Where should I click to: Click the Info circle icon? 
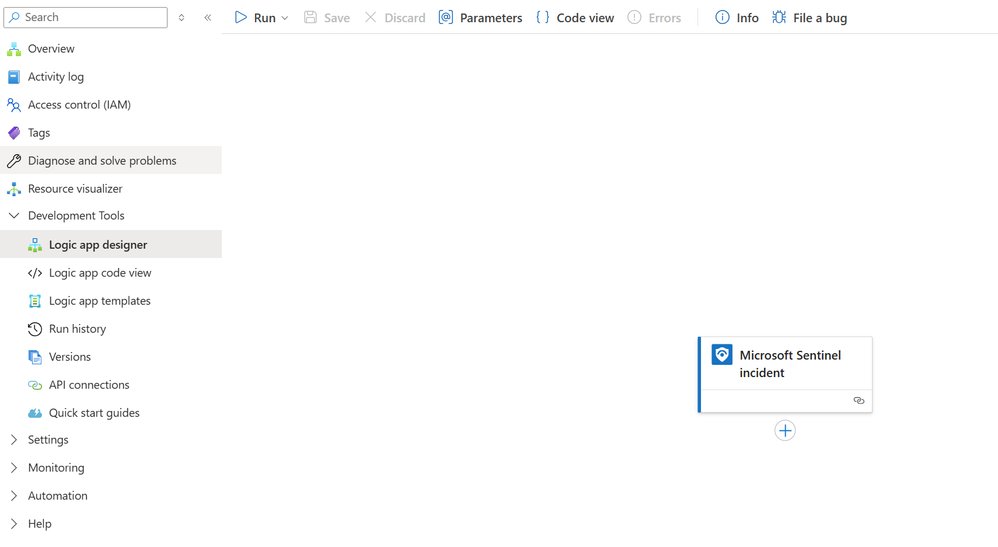pos(722,17)
